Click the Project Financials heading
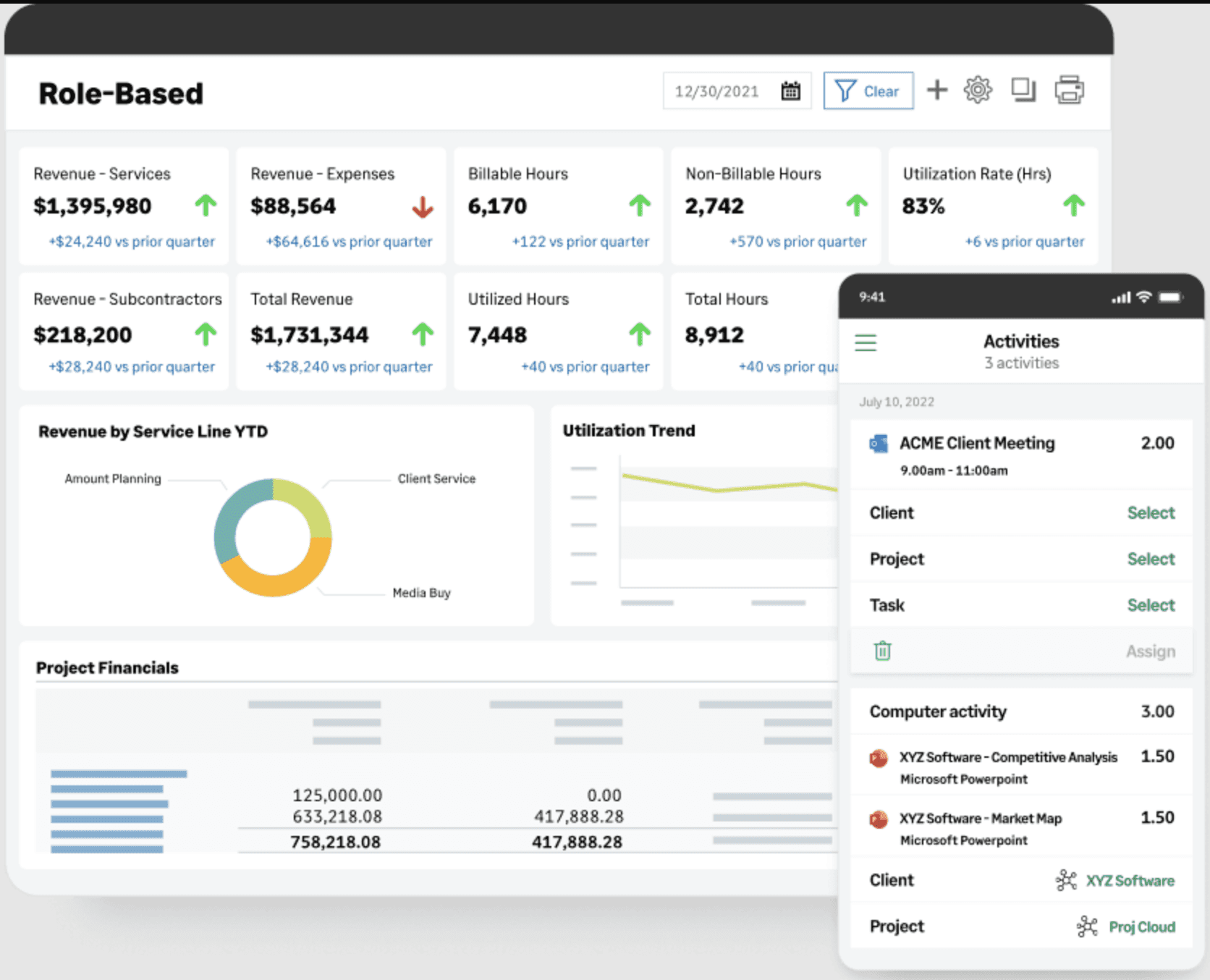Viewport: 1210px width, 980px height. coord(107,667)
